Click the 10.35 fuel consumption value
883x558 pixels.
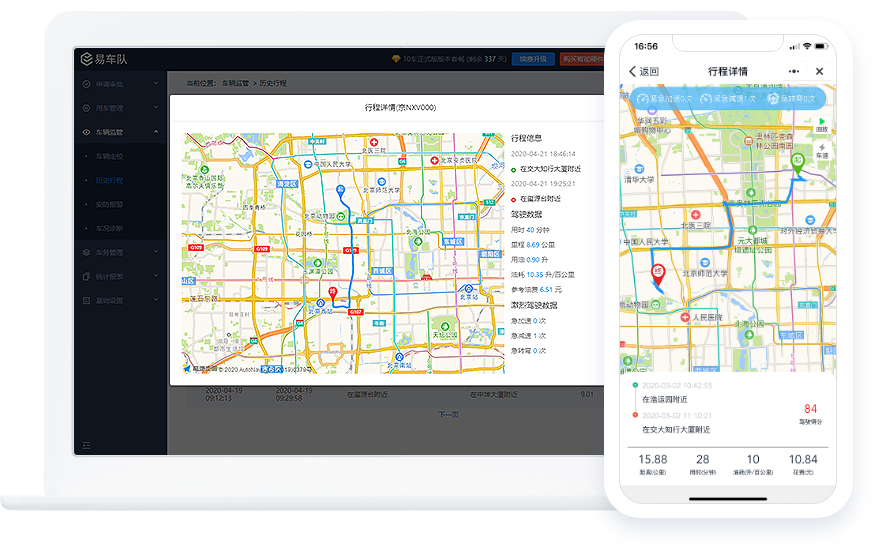pos(535,275)
